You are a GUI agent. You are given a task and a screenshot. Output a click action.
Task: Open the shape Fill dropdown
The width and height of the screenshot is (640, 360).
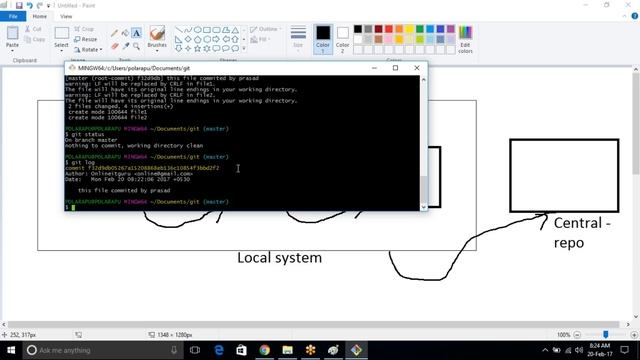click(x=260, y=39)
